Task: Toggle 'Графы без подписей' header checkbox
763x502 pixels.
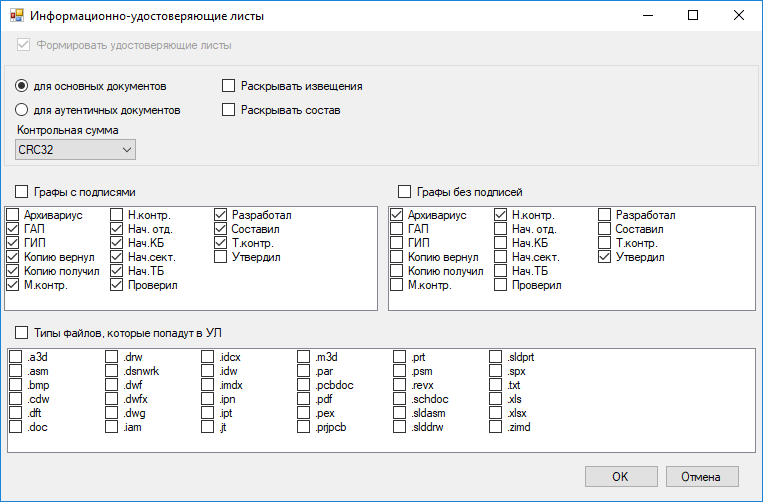Action: 405,192
